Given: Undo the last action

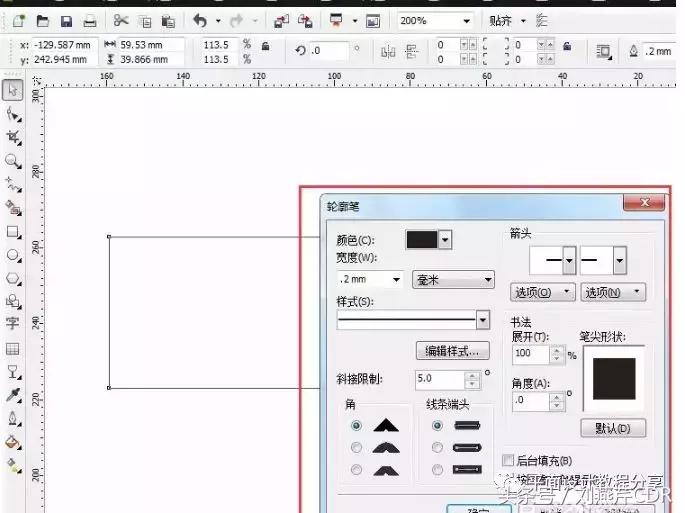Looking at the screenshot, I should point(200,21).
